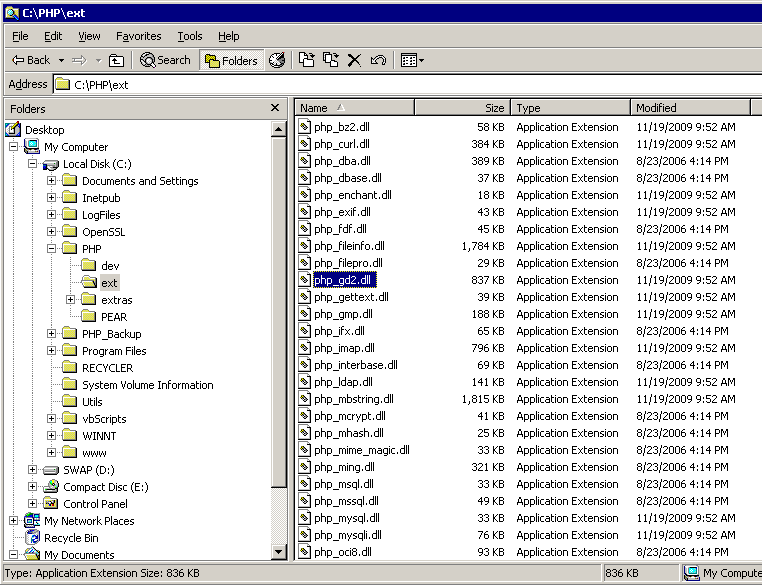Click the Up one level folder icon

click(117, 61)
